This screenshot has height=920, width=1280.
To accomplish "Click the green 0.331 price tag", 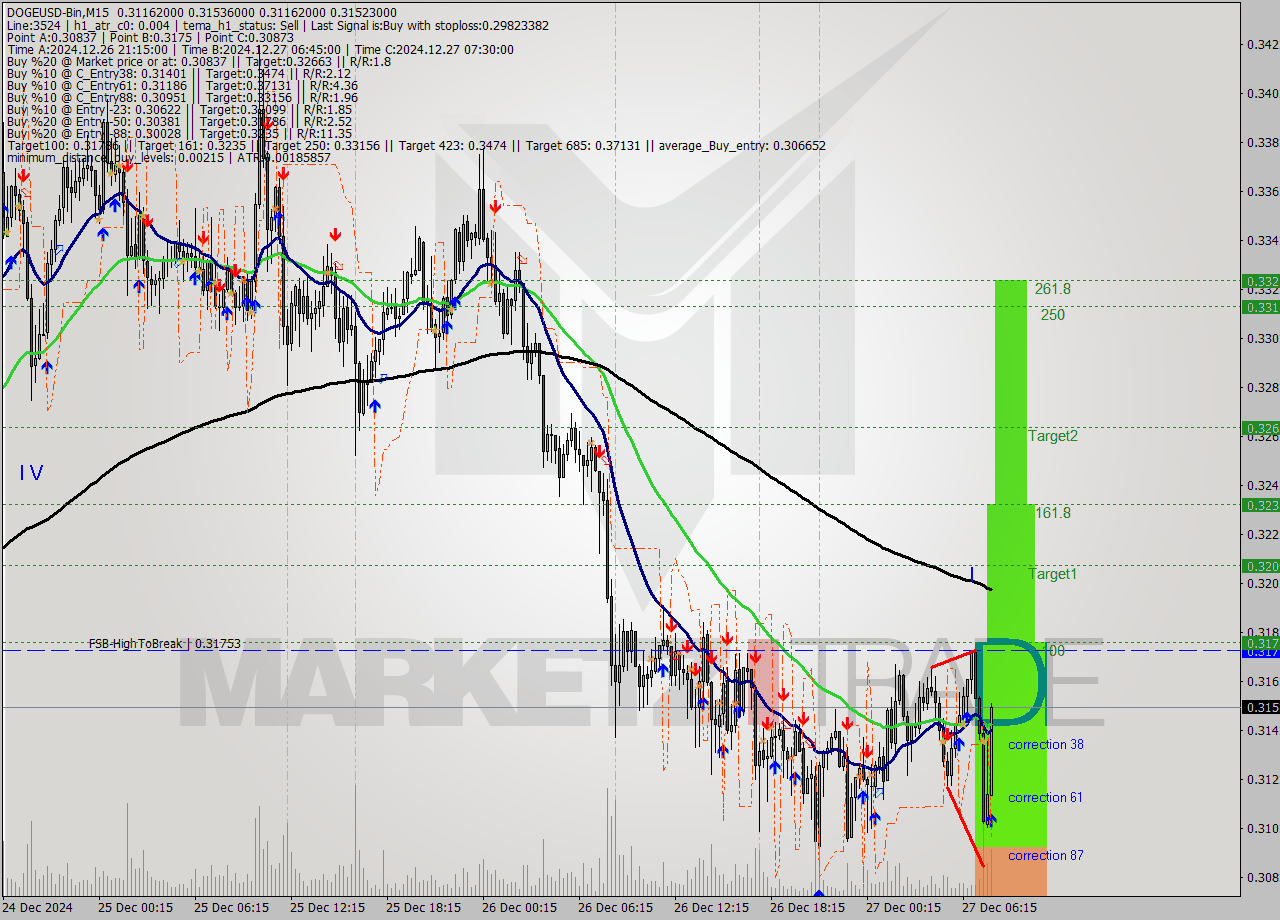I will click(x=1260, y=307).
